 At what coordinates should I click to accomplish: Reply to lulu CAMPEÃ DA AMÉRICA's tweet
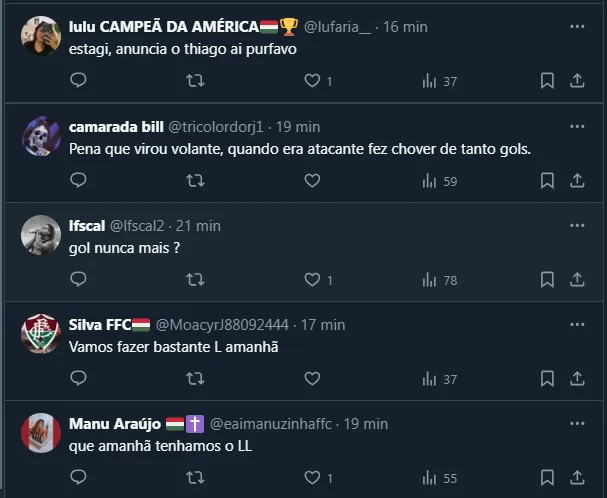pyautogui.click(x=78, y=81)
